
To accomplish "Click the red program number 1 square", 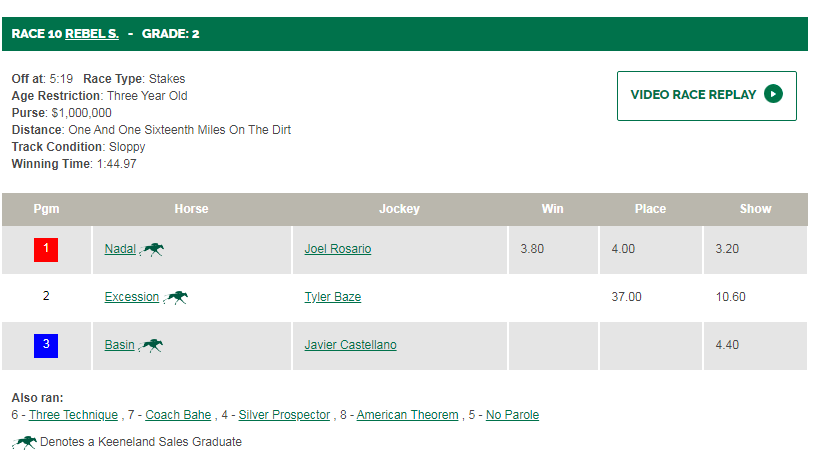I will coord(46,250).
